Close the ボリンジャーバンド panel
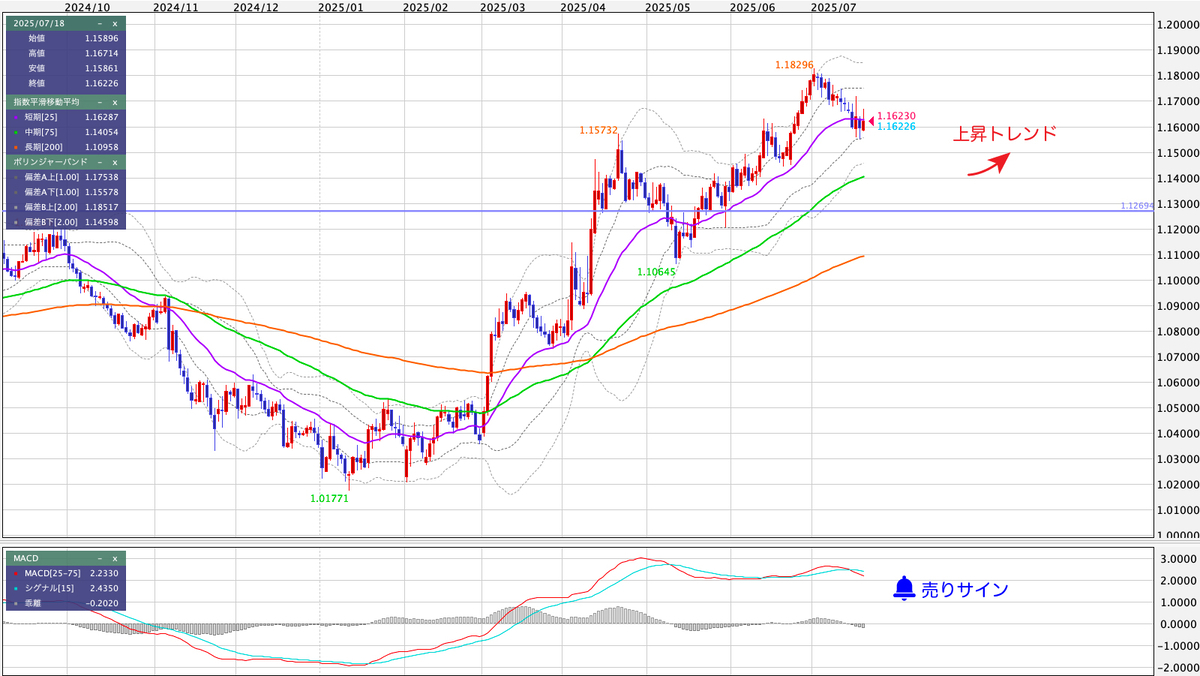Image resolution: width=1200 pixels, height=676 pixels. click(x=114, y=161)
